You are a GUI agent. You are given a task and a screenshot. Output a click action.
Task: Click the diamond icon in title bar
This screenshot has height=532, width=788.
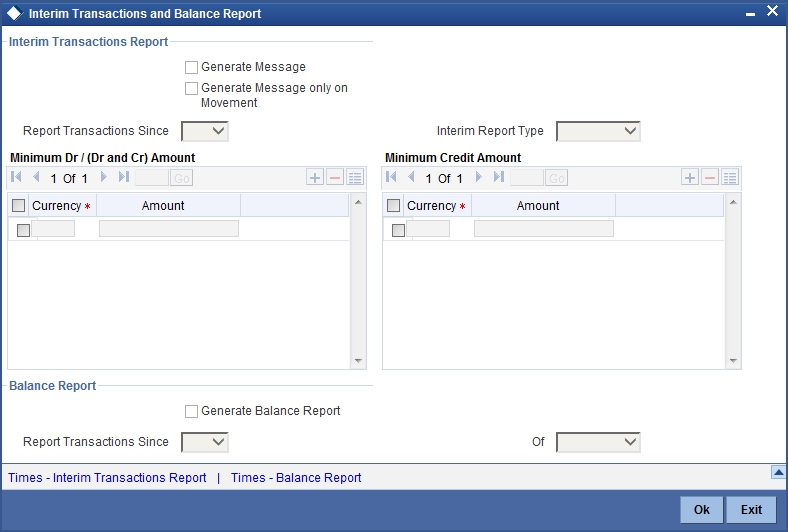click(x=15, y=14)
